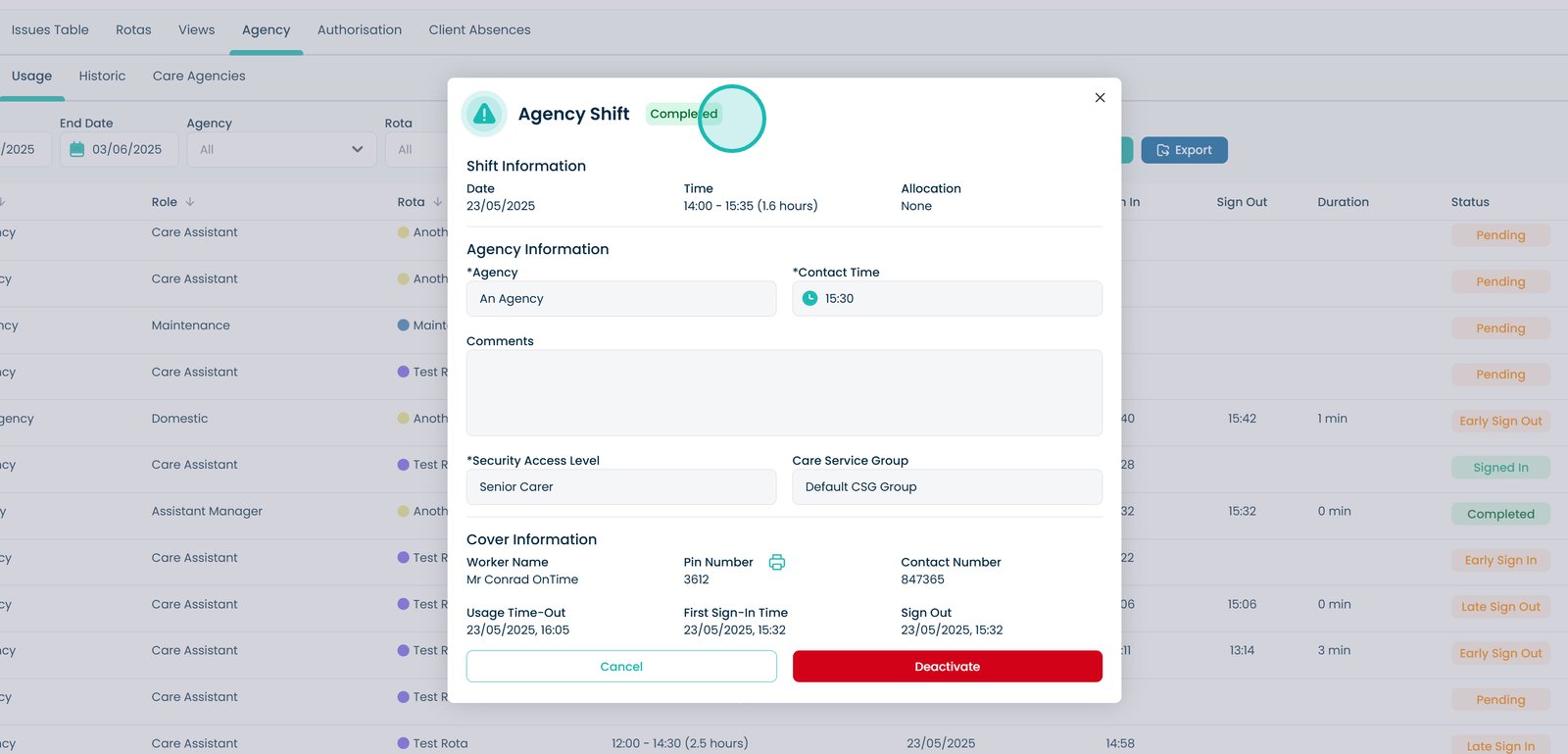
Task: Open the Views tab
Action: pyautogui.click(x=196, y=30)
